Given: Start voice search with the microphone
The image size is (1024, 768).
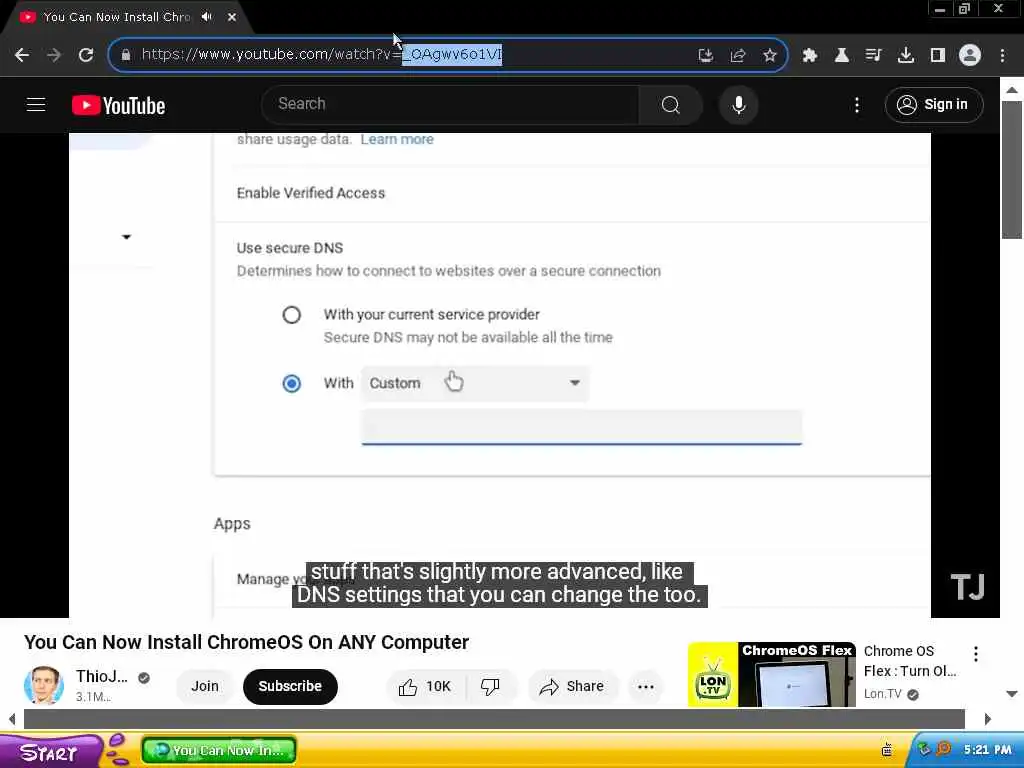Looking at the screenshot, I should click(x=739, y=104).
